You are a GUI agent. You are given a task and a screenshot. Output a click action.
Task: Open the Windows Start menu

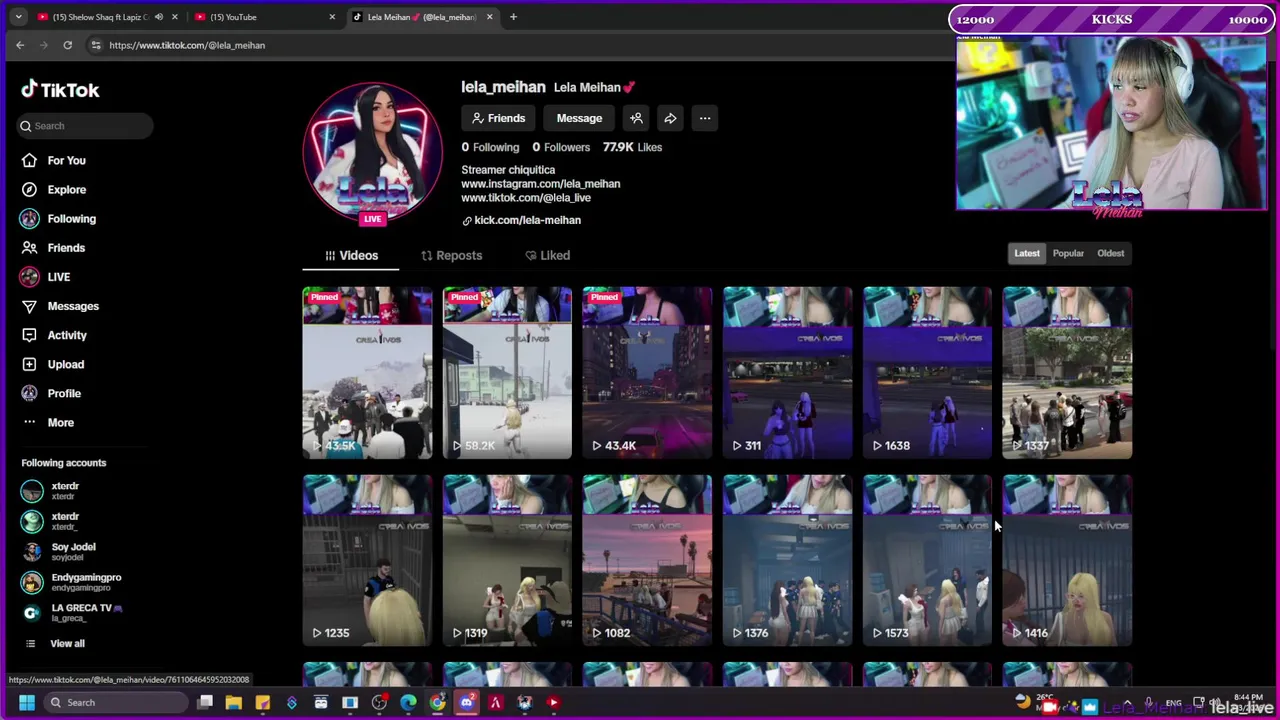[27, 702]
